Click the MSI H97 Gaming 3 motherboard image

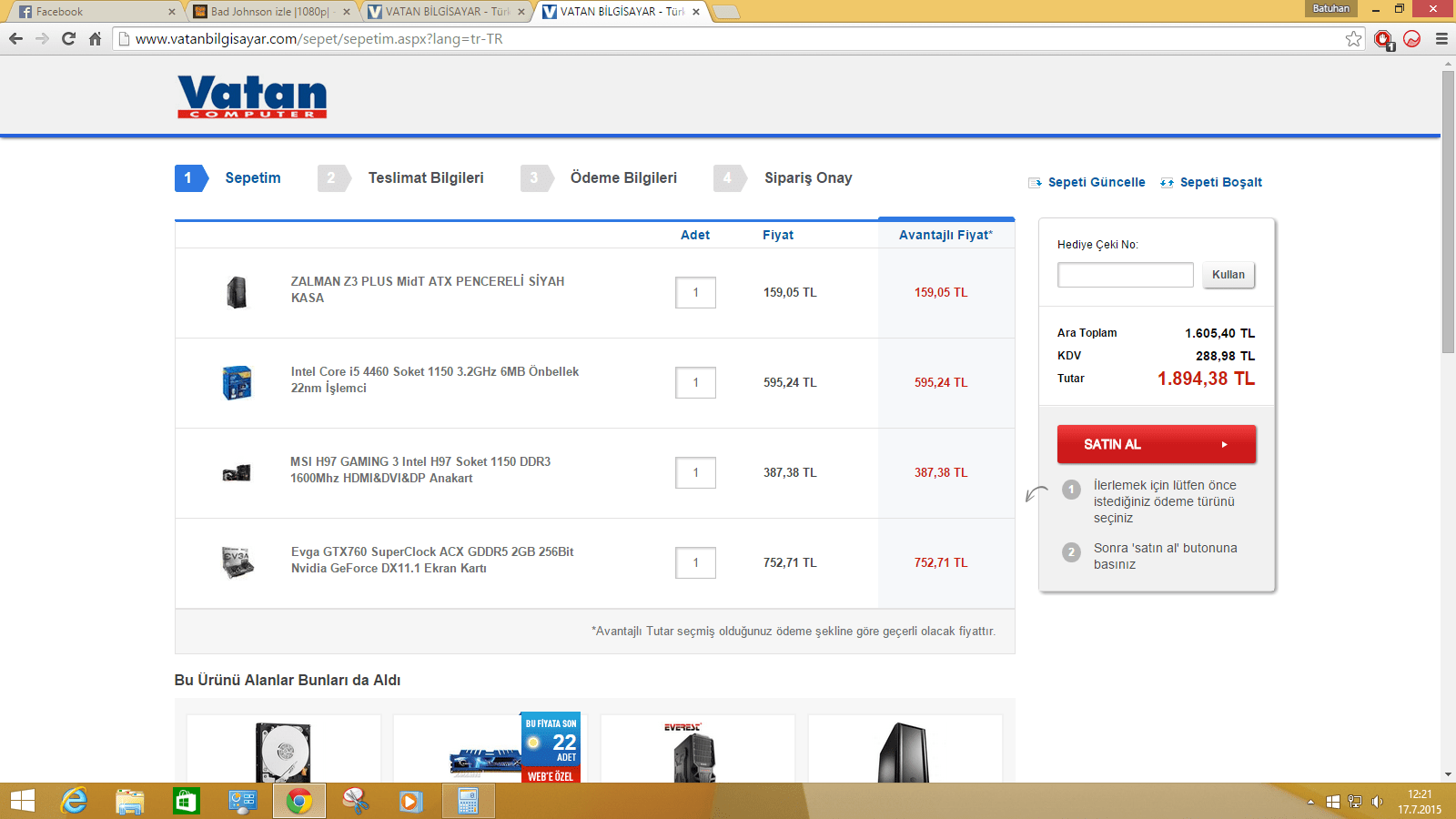[x=237, y=472]
